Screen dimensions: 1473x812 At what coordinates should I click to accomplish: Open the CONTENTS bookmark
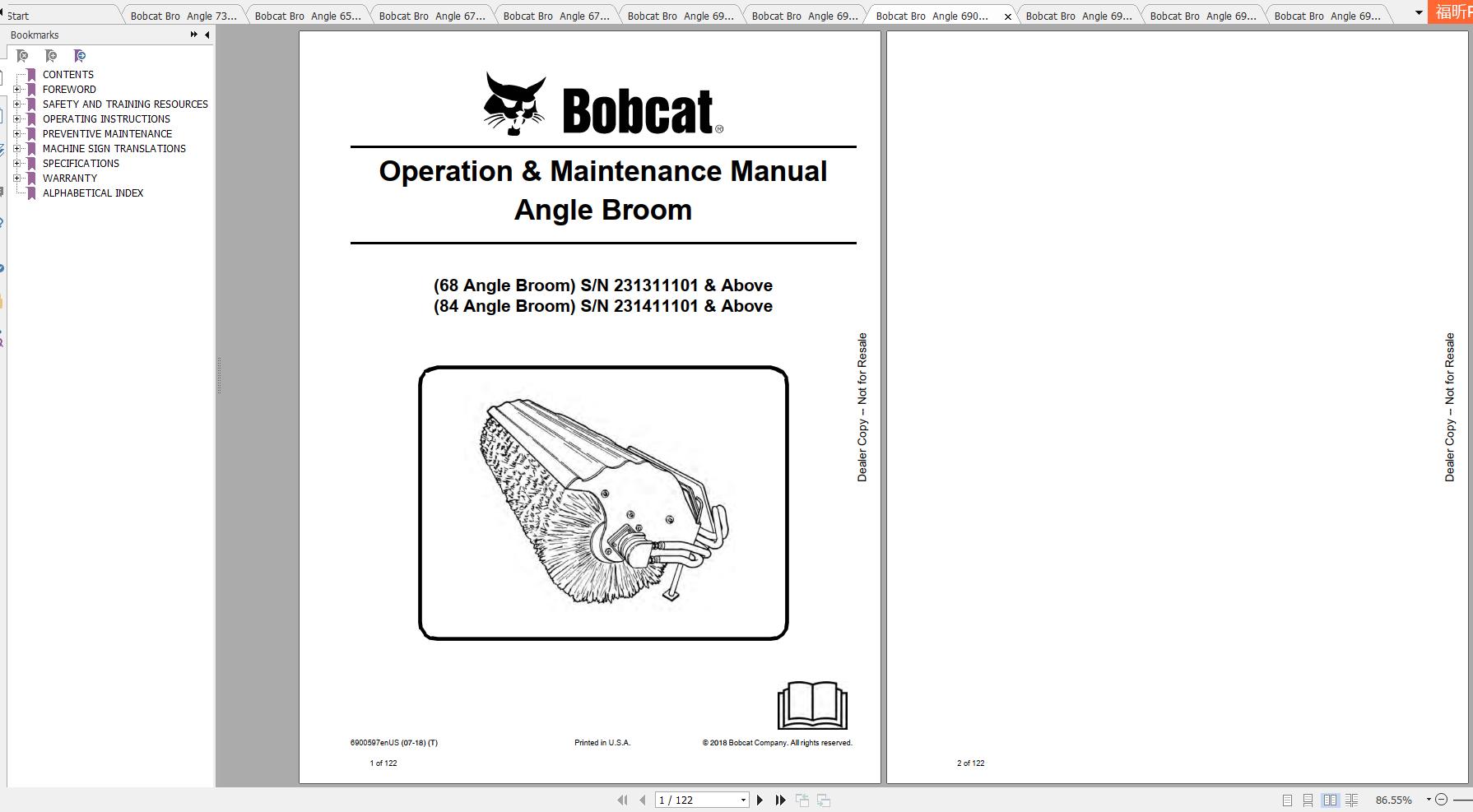point(68,74)
